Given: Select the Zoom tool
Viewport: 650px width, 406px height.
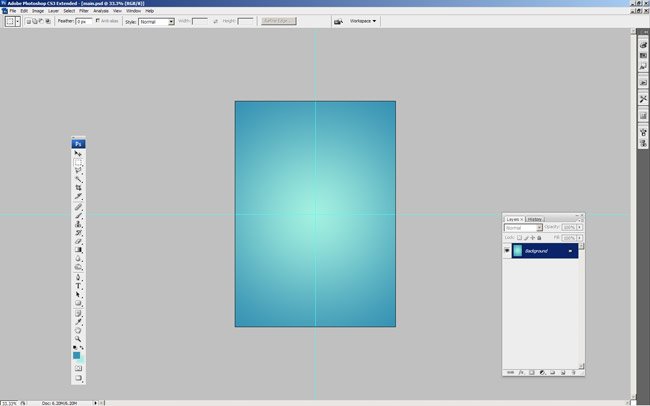Looking at the screenshot, I should point(78,339).
